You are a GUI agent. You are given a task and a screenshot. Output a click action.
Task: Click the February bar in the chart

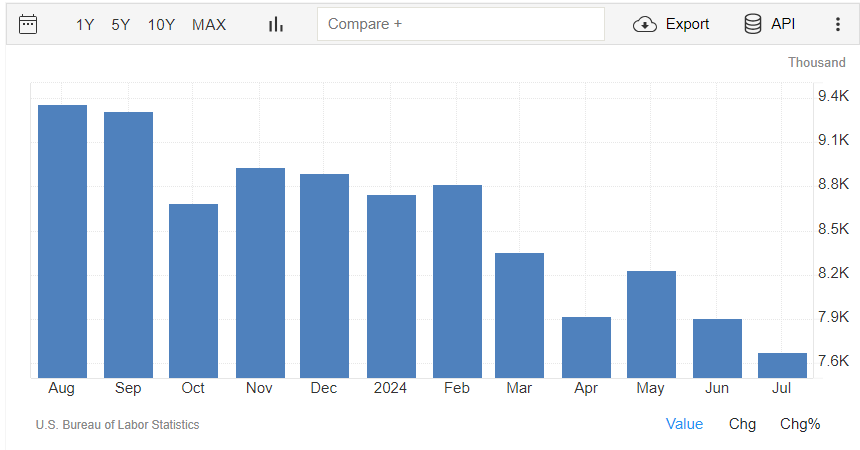click(x=457, y=282)
